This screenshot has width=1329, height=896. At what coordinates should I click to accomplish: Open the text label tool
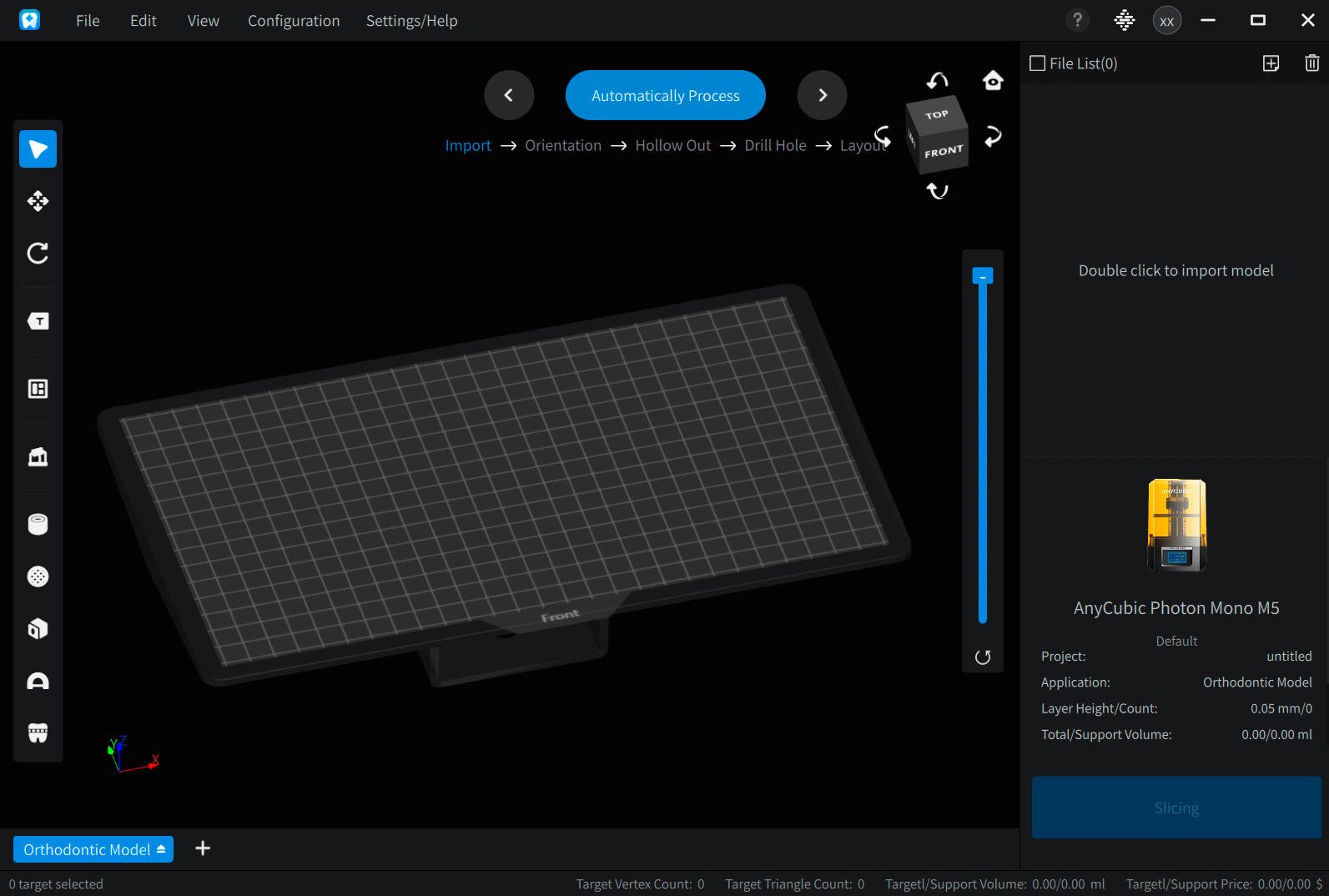[38, 321]
